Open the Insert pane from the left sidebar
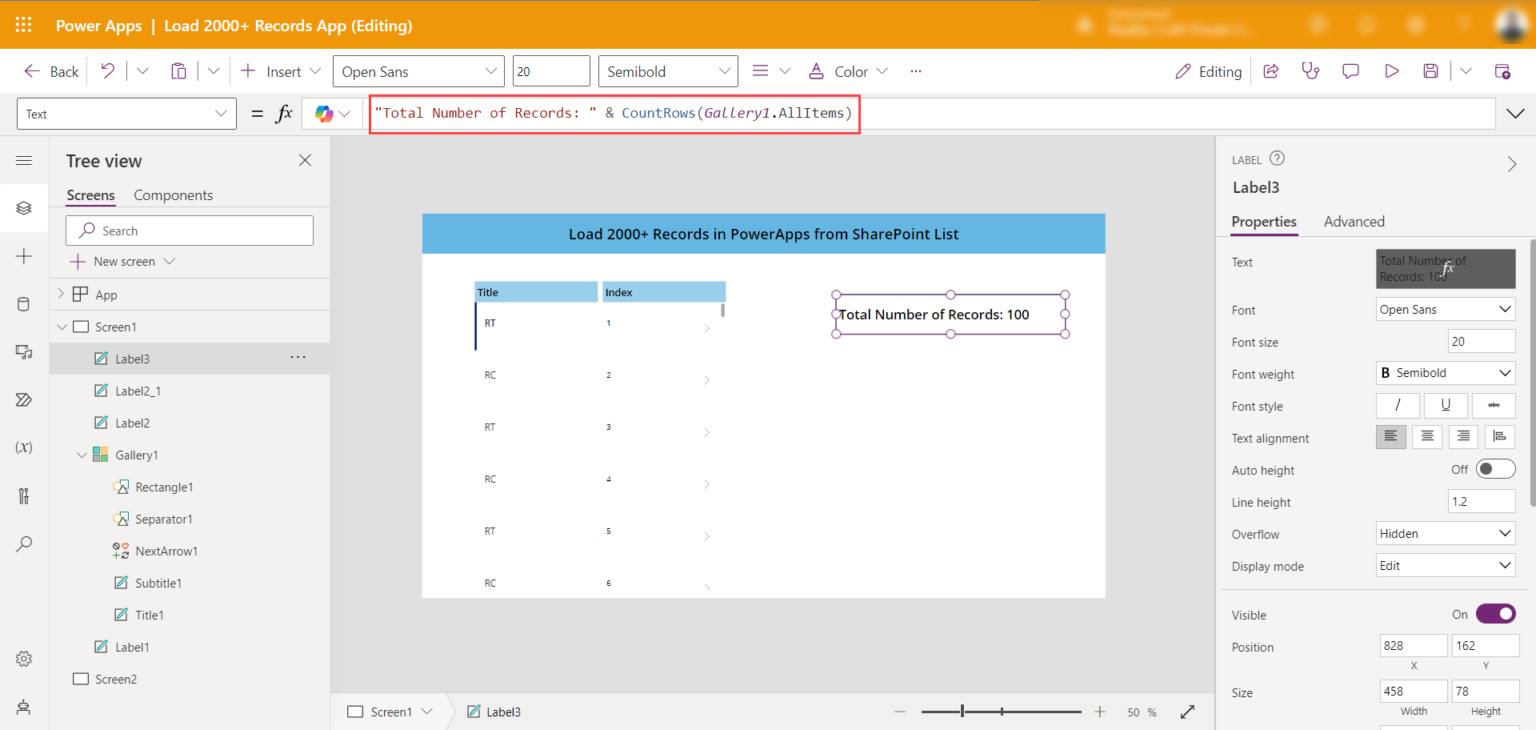Viewport: 1536px width, 730px height. click(x=23, y=256)
